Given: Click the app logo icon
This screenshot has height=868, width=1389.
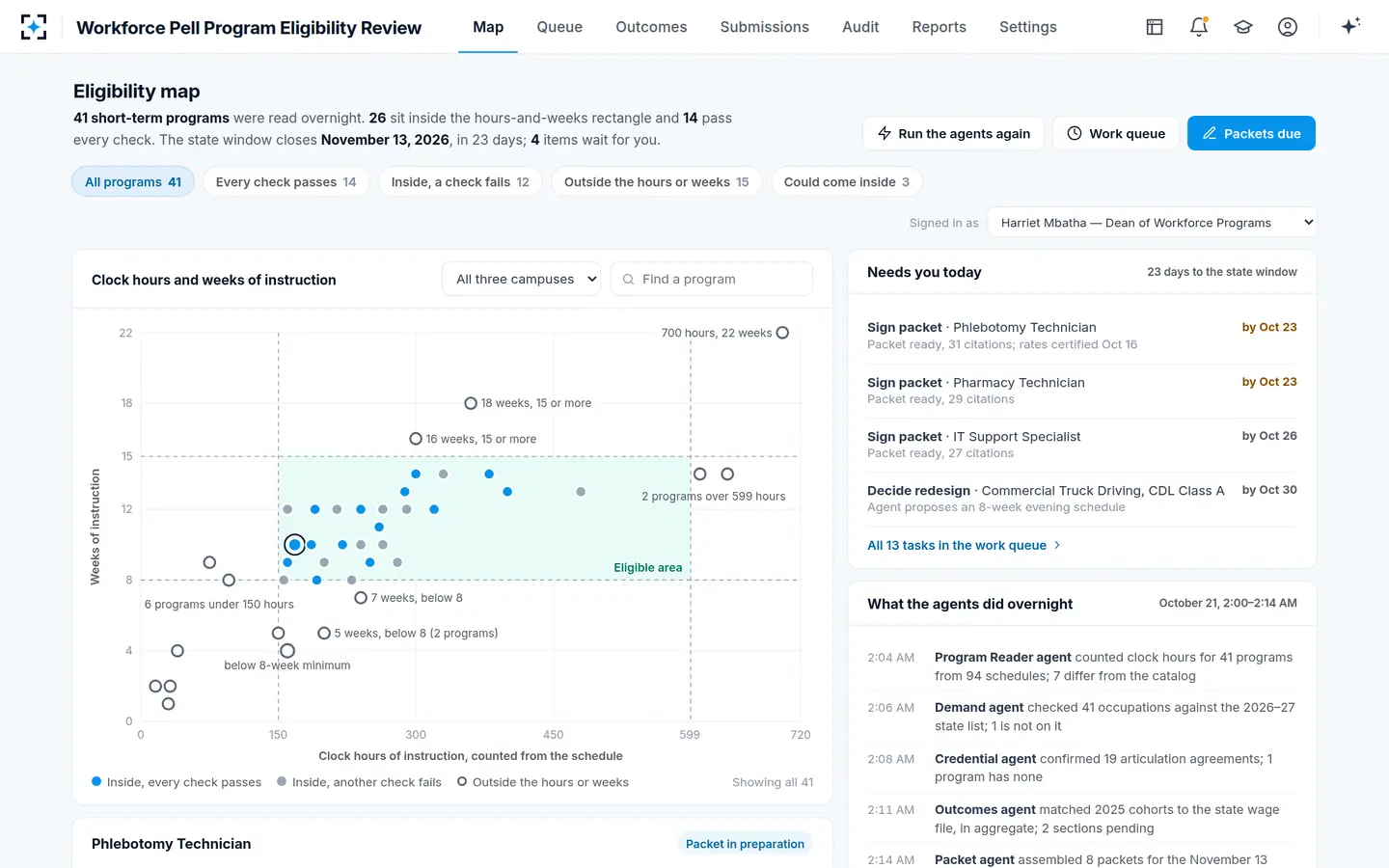Looking at the screenshot, I should tap(34, 27).
